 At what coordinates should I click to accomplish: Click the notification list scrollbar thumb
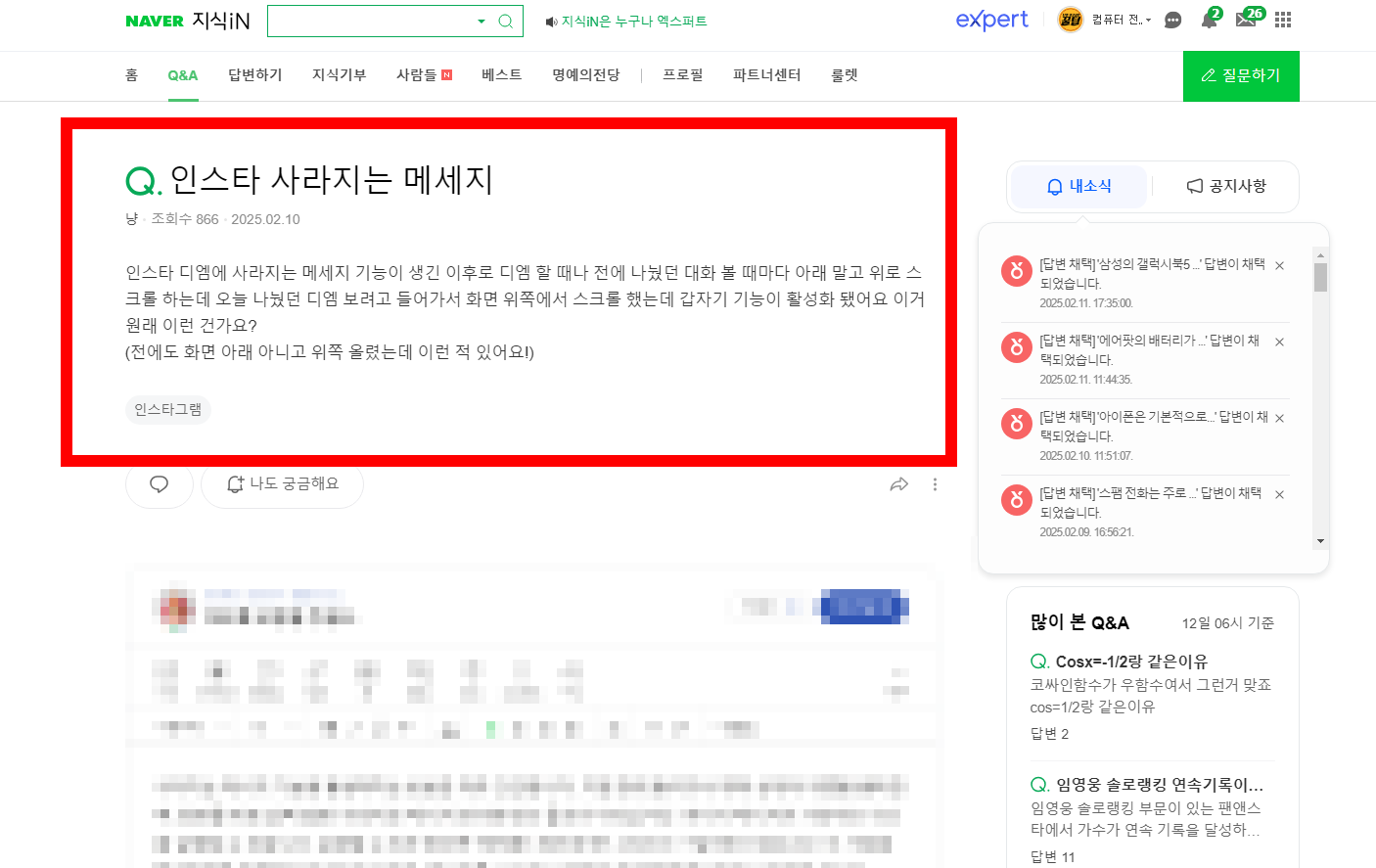click(1320, 278)
